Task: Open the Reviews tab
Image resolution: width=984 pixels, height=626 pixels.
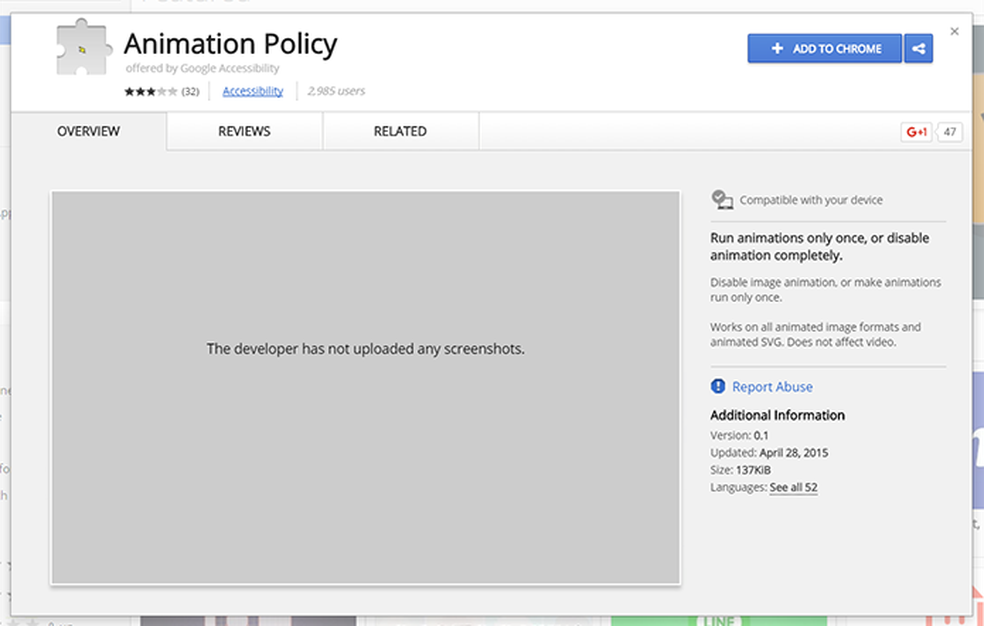Action: click(244, 132)
